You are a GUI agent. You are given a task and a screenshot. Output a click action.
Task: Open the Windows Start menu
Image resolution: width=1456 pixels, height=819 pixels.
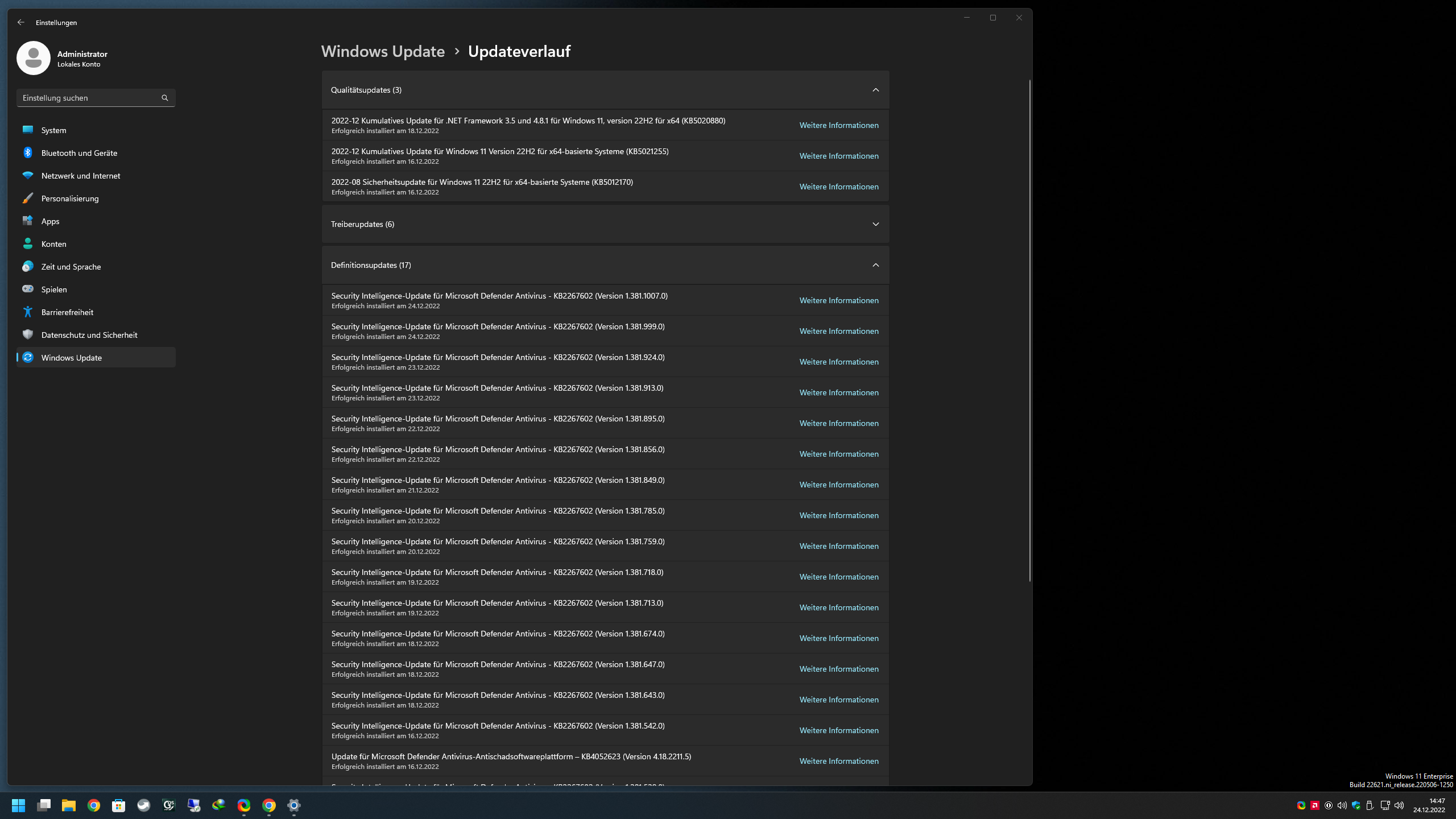tap(18, 805)
